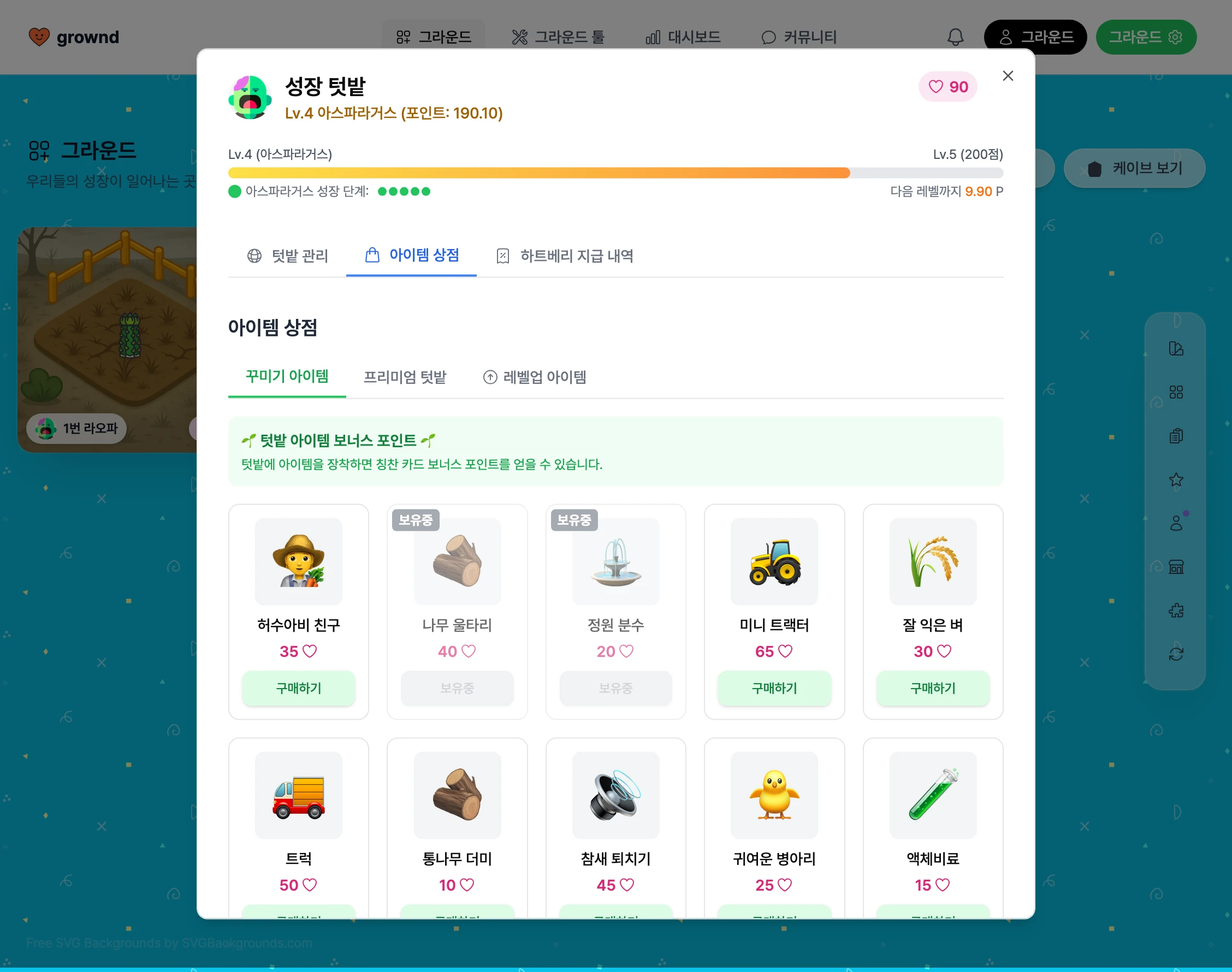
Task: Select 레벨업 아이템 sub-tab
Action: pyautogui.click(x=534, y=377)
